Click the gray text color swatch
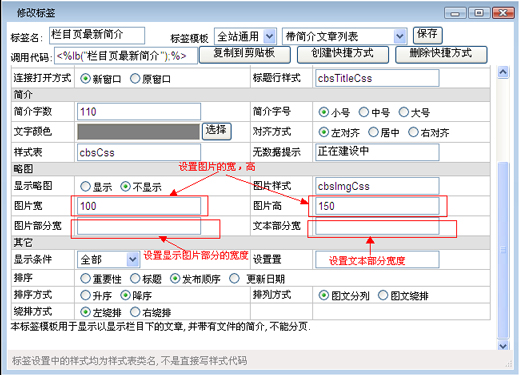Viewport: 519px width, 375px height. click(x=138, y=132)
